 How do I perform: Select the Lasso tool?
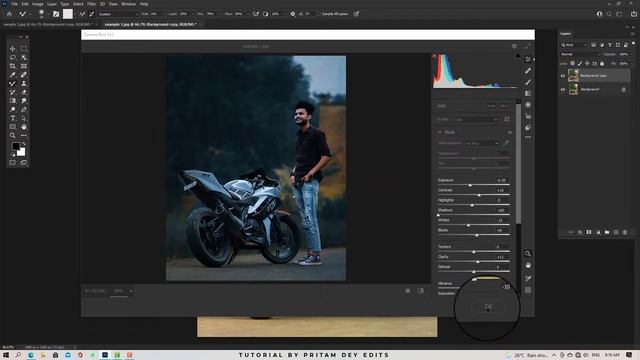pos(13,57)
